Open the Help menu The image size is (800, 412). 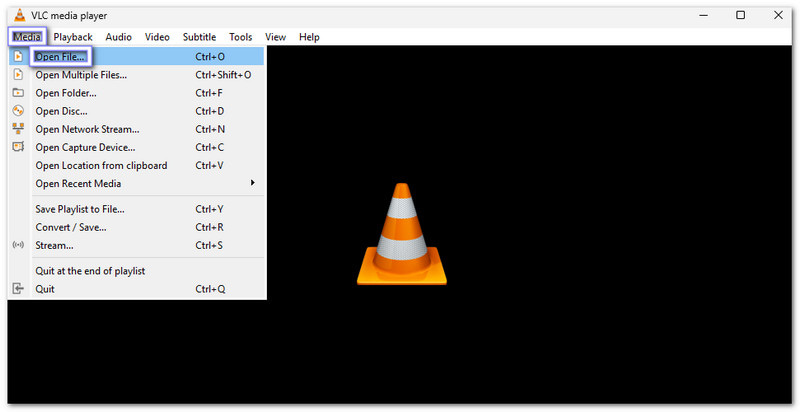pos(309,37)
